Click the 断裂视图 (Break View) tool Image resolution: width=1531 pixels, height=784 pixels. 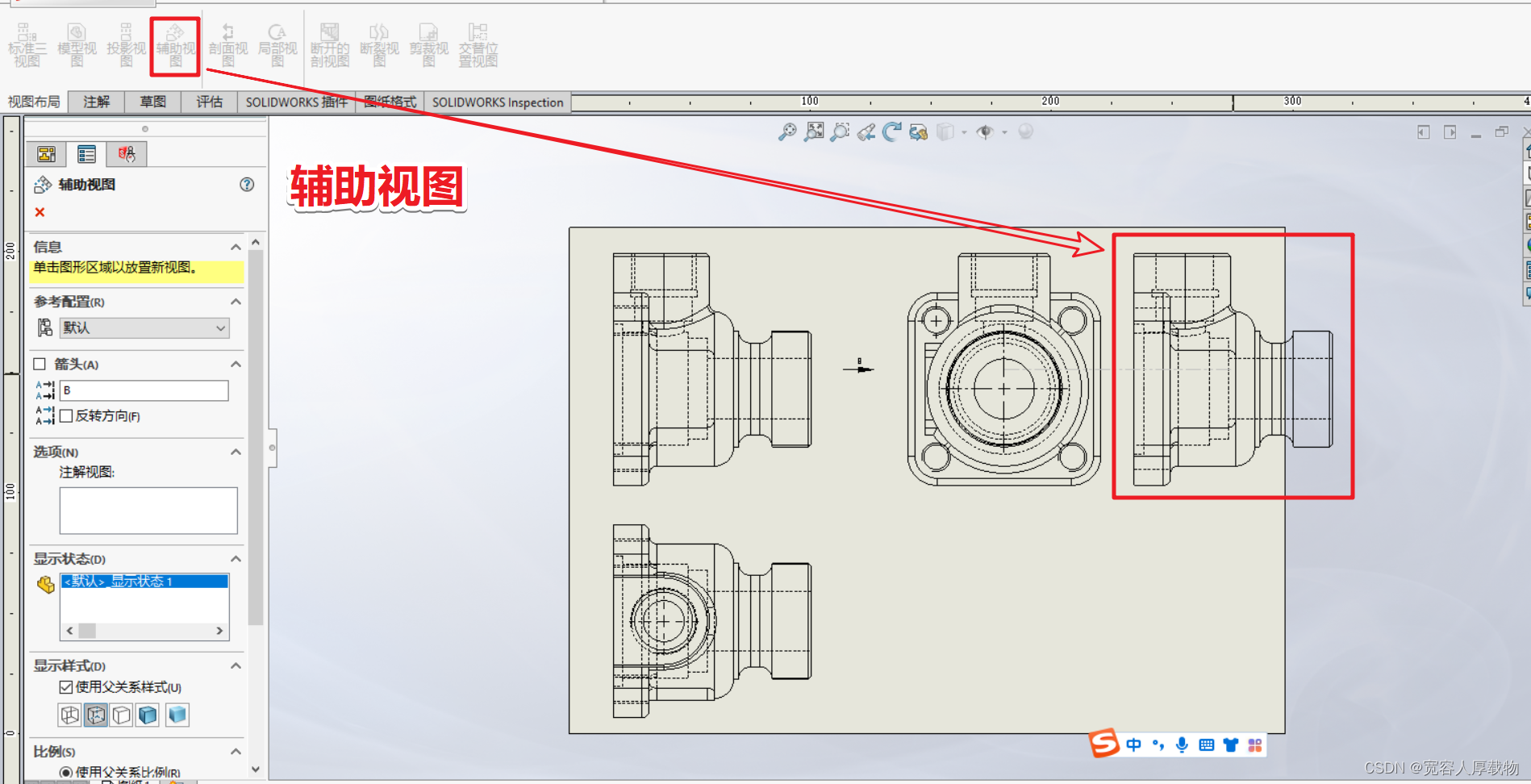click(379, 45)
